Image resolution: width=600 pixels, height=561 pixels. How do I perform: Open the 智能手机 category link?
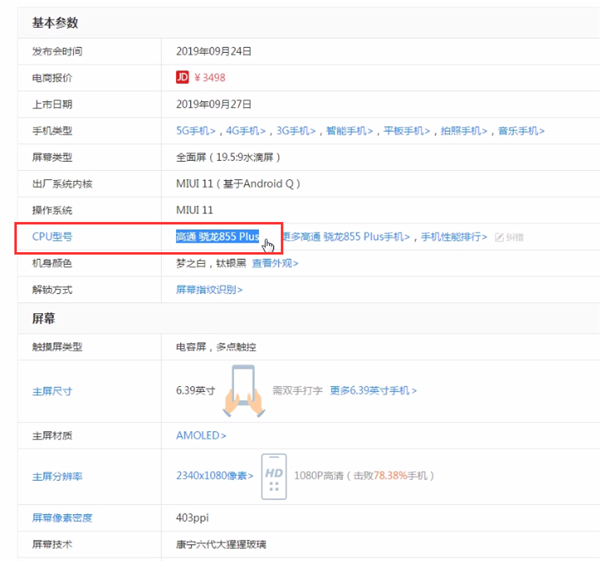point(349,131)
